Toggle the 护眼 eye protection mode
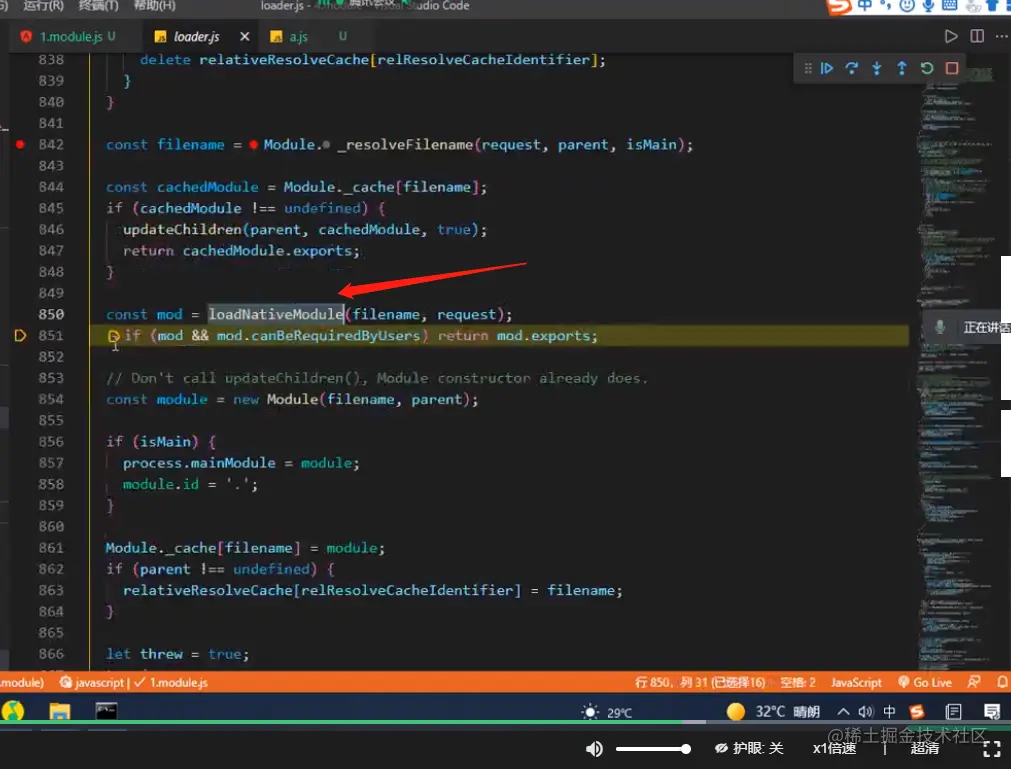The image size is (1011, 769). pyautogui.click(x=749, y=748)
